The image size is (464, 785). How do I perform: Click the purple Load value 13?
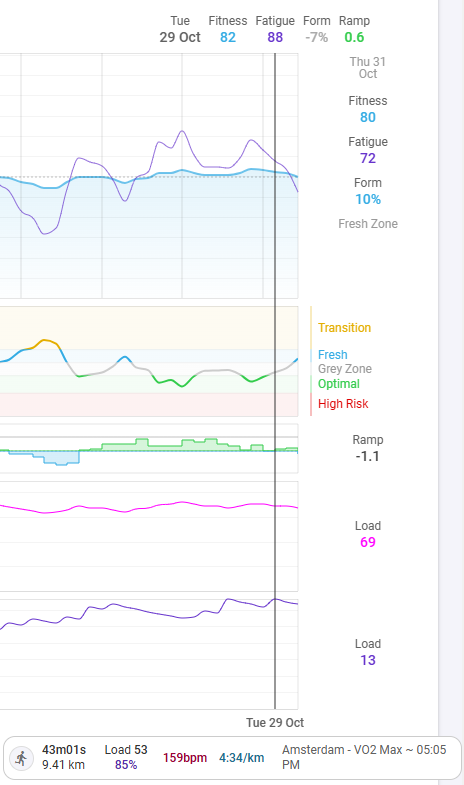(x=368, y=660)
